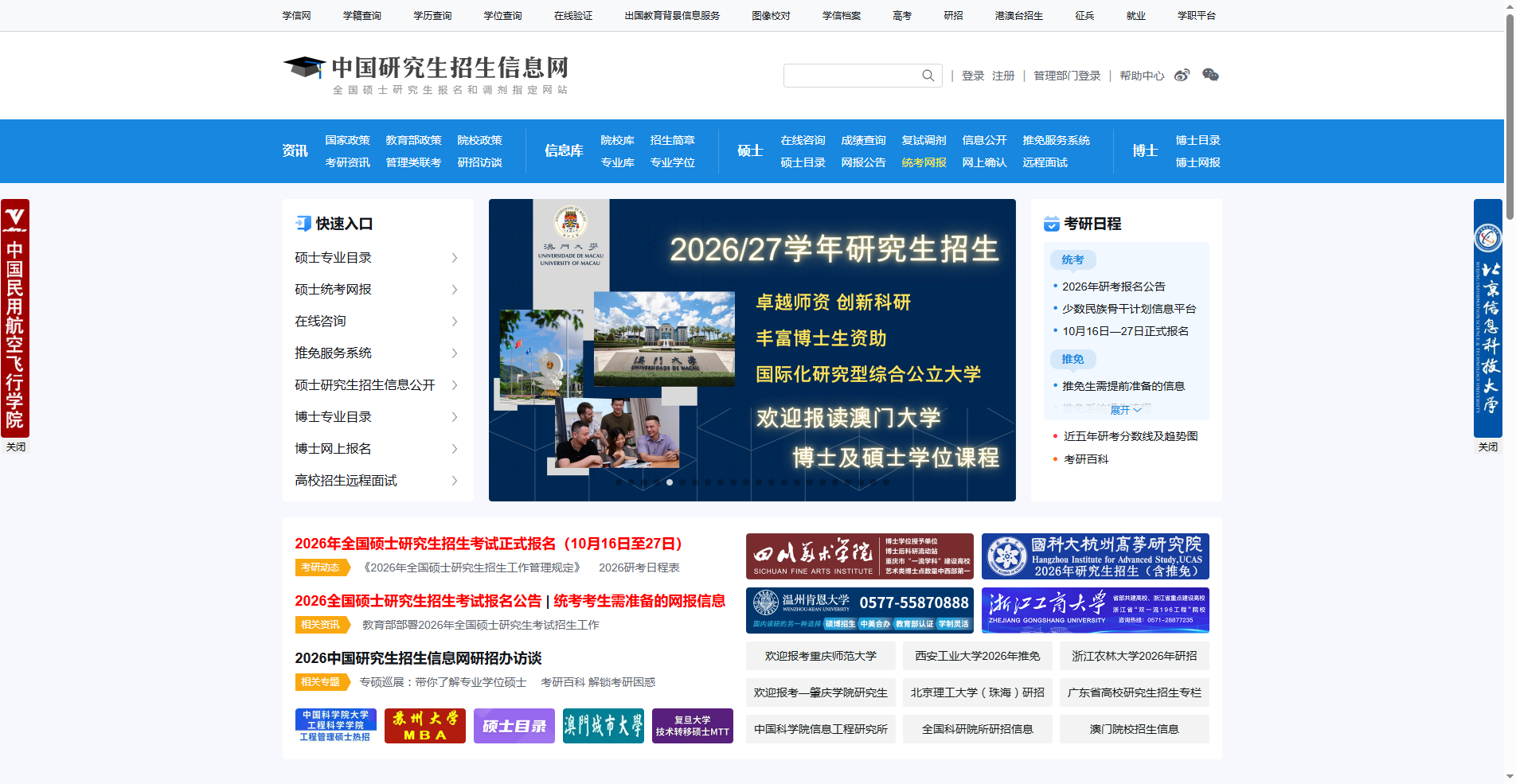This screenshot has width=1516, height=784.
Task: Expand the 硕士专业目录 entry arrow
Action: (x=454, y=257)
